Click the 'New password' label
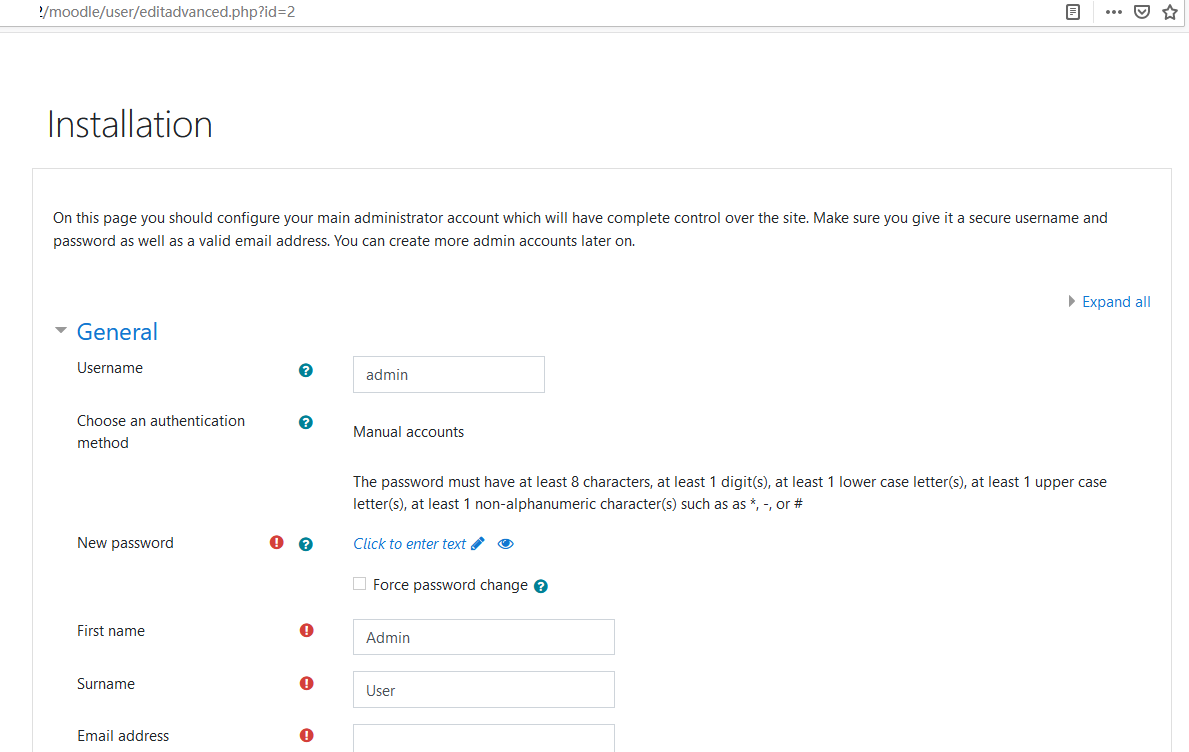The height and width of the screenshot is (752, 1189). (x=125, y=543)
